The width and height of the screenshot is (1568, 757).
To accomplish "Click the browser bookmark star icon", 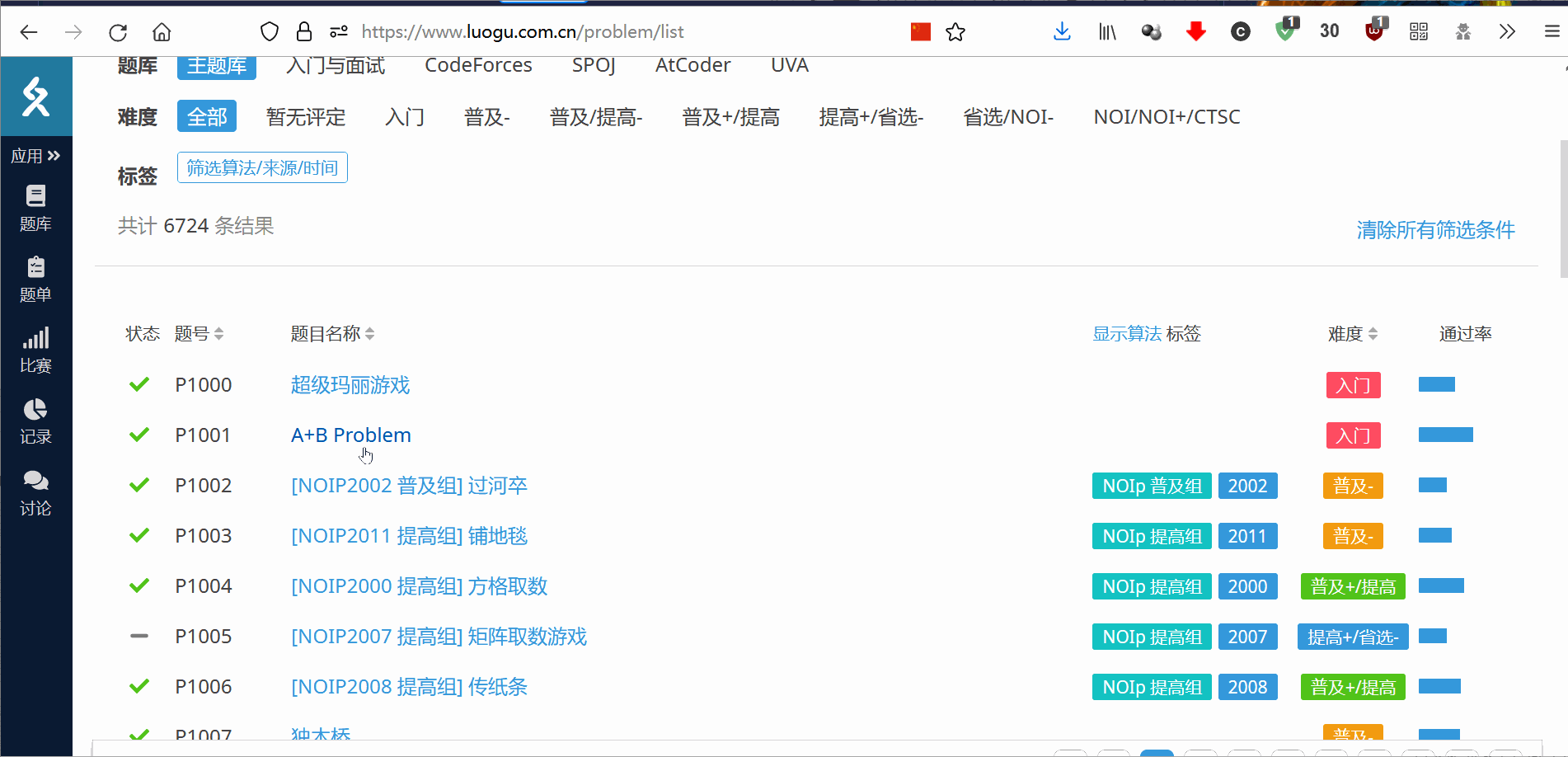I will point(955,32).
